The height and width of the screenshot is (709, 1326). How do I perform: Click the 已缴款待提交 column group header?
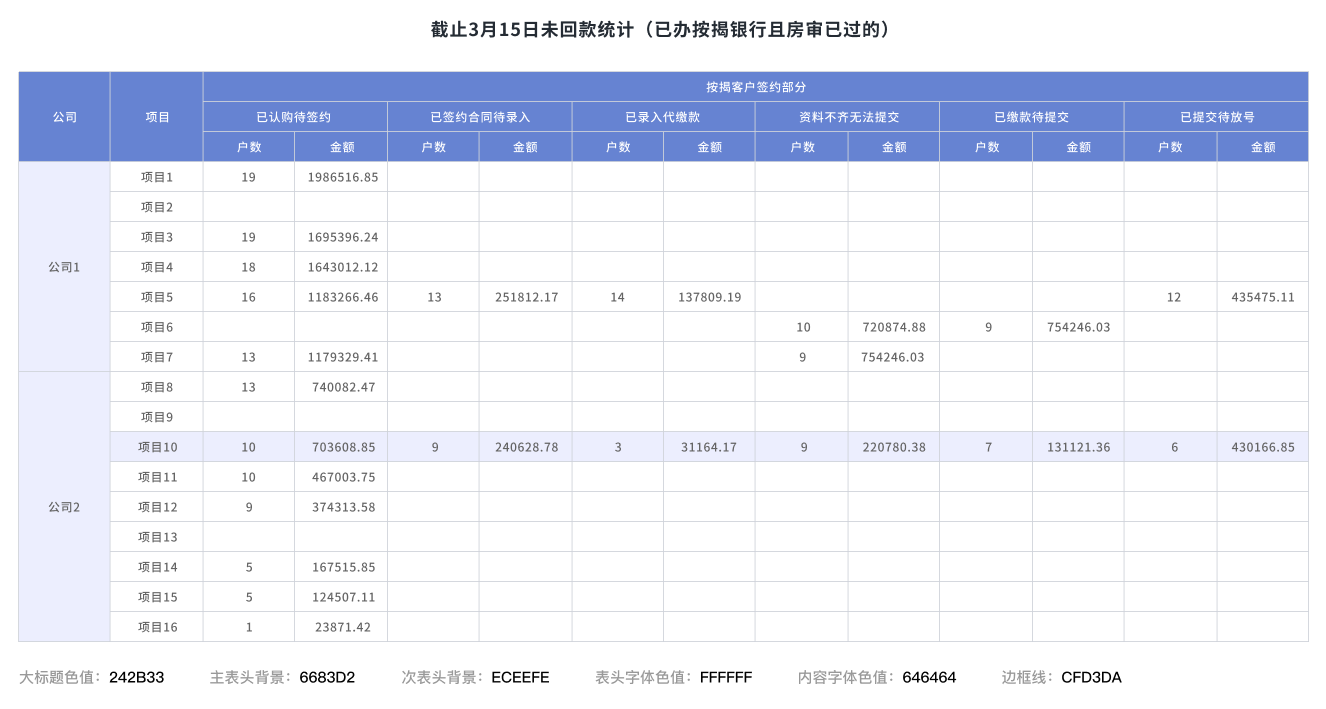(x=1032, y=117)
